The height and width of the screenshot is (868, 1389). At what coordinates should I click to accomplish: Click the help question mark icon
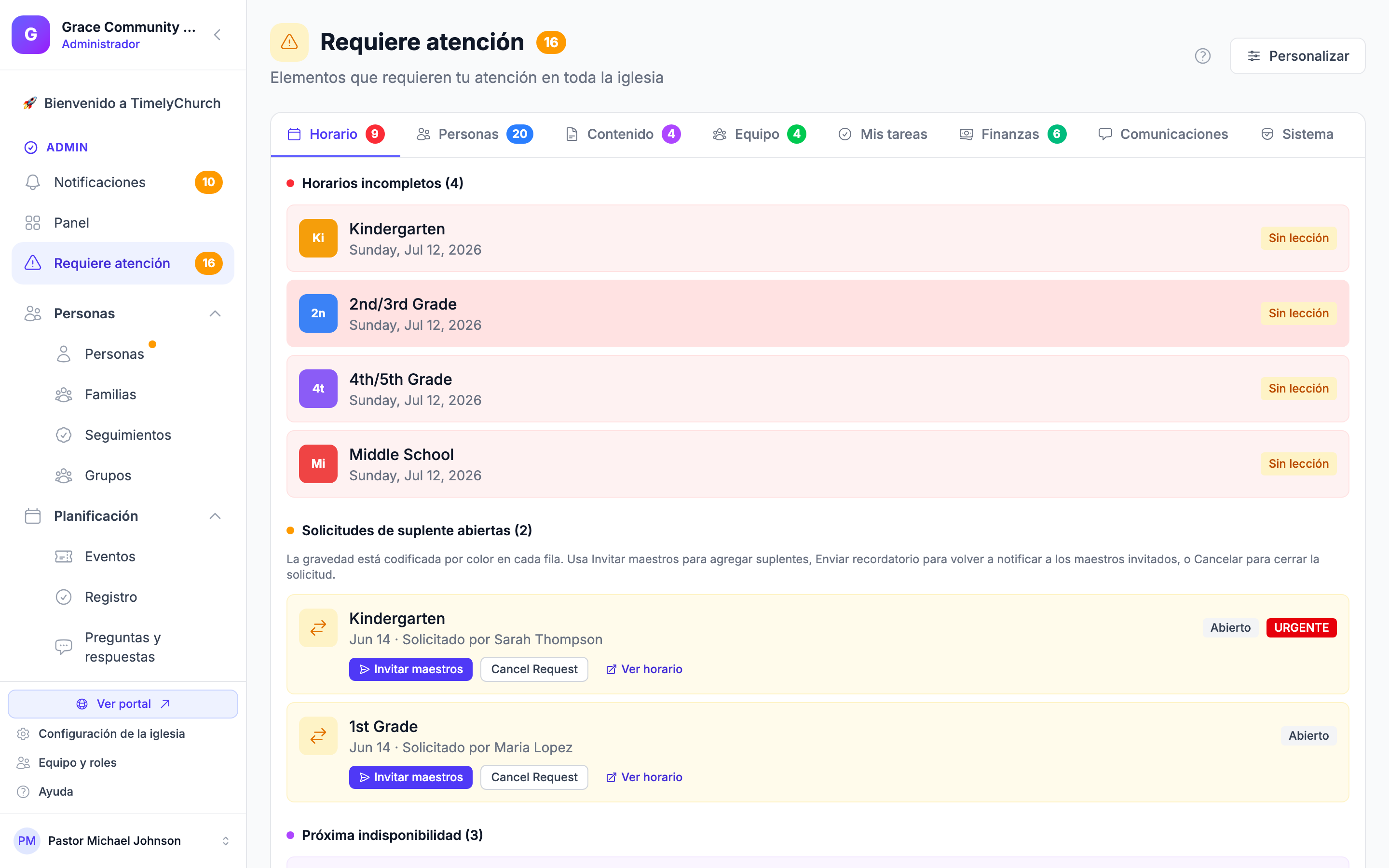1202,55
